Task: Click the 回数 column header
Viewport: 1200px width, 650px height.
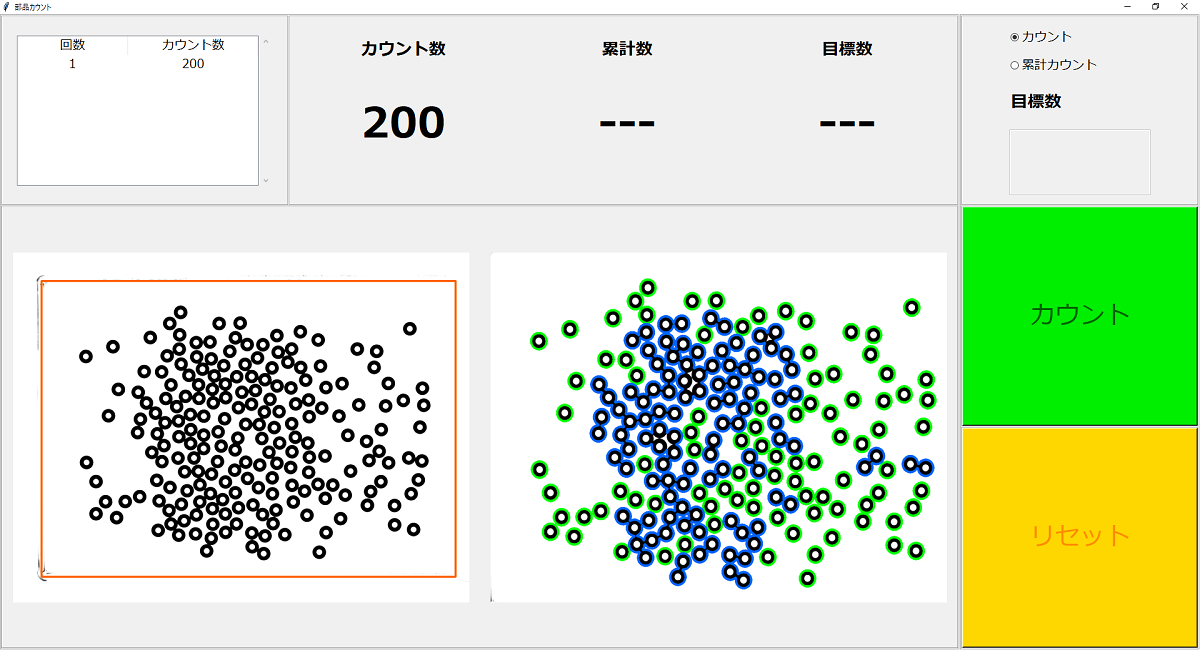Action: 72,45
